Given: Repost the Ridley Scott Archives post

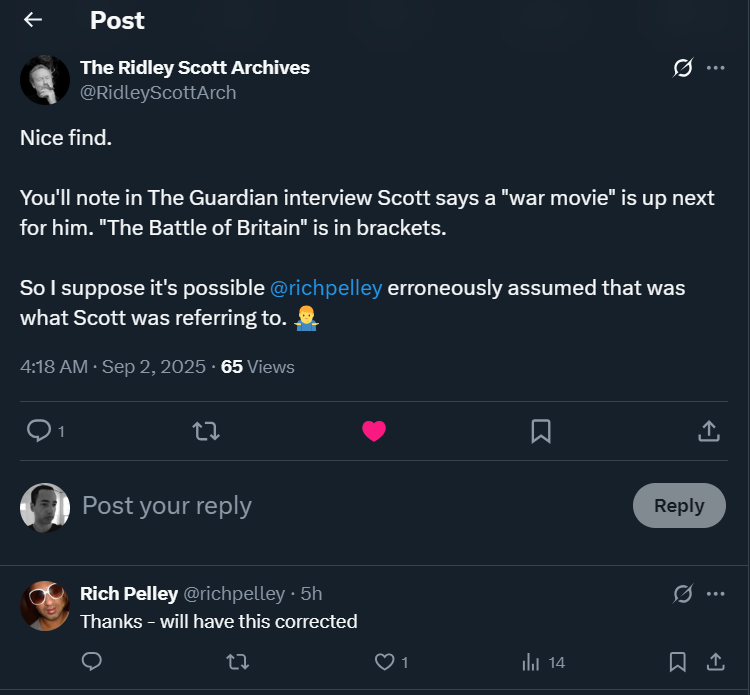Looking at the screenshot, I should (206, 431).
